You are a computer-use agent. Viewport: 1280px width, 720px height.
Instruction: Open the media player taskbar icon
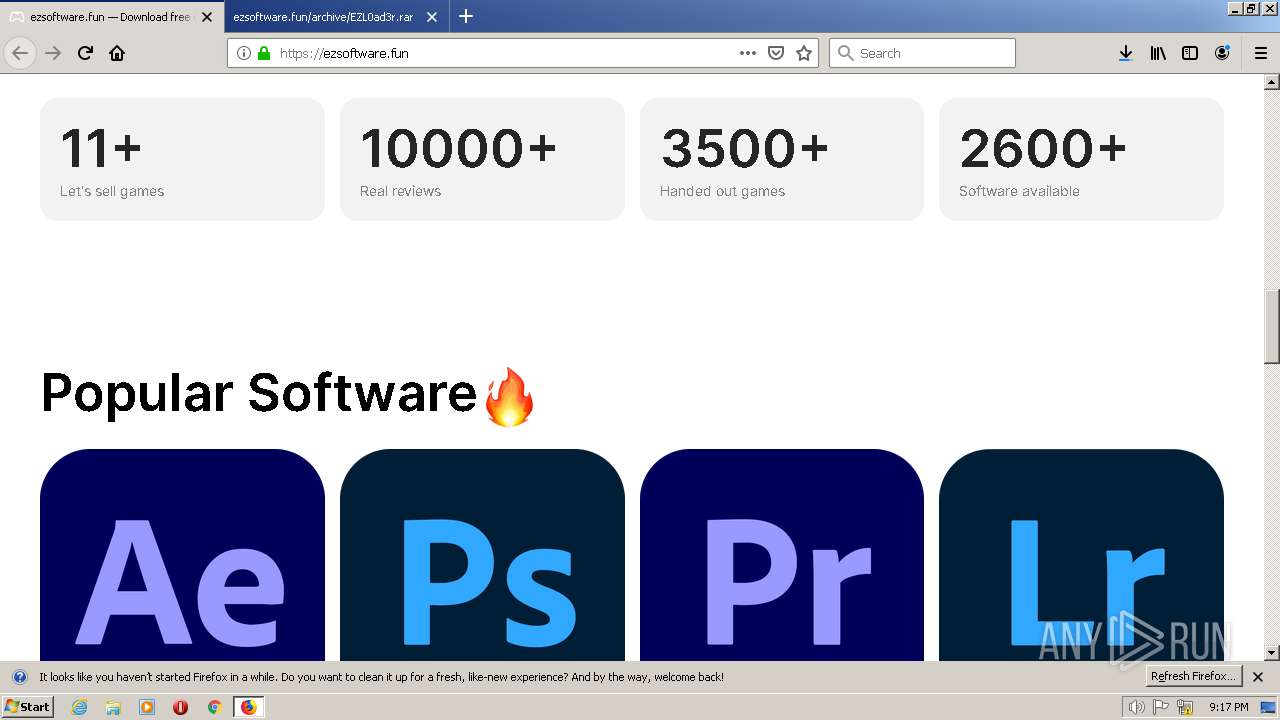[x=147, y=707]
